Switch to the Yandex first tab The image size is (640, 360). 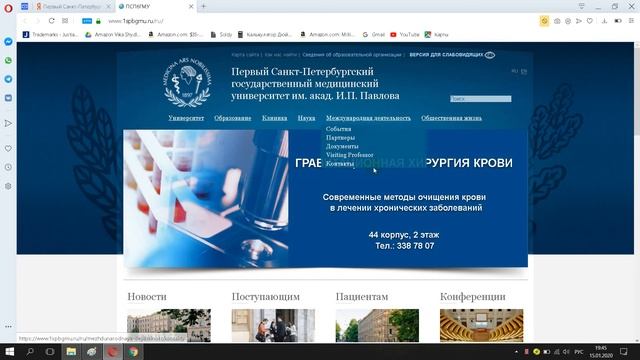click(73, 7)
